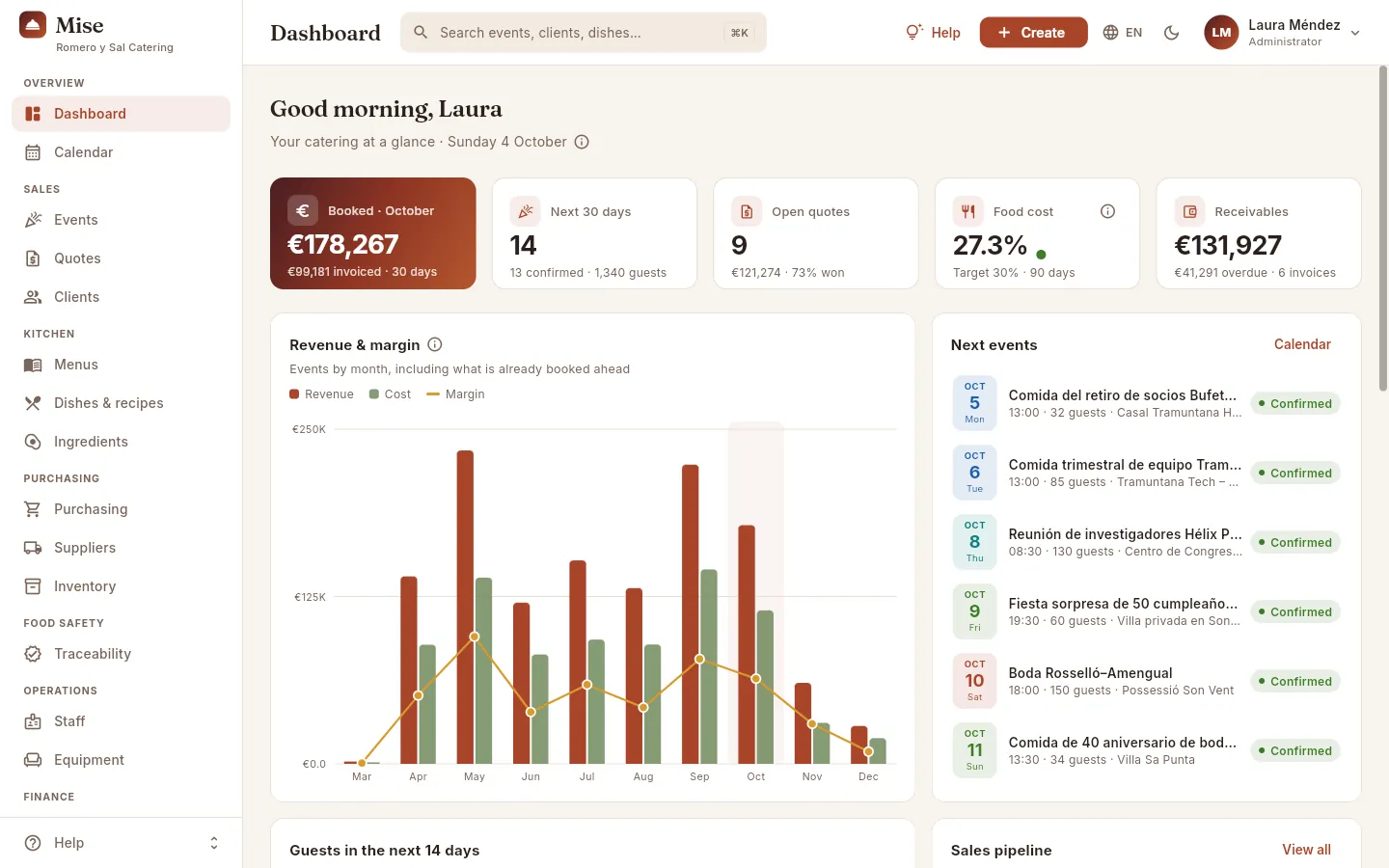Click the Dishes & recipes utensils icon
Screen dimensions: 1389x868
[x=33, y=403]
